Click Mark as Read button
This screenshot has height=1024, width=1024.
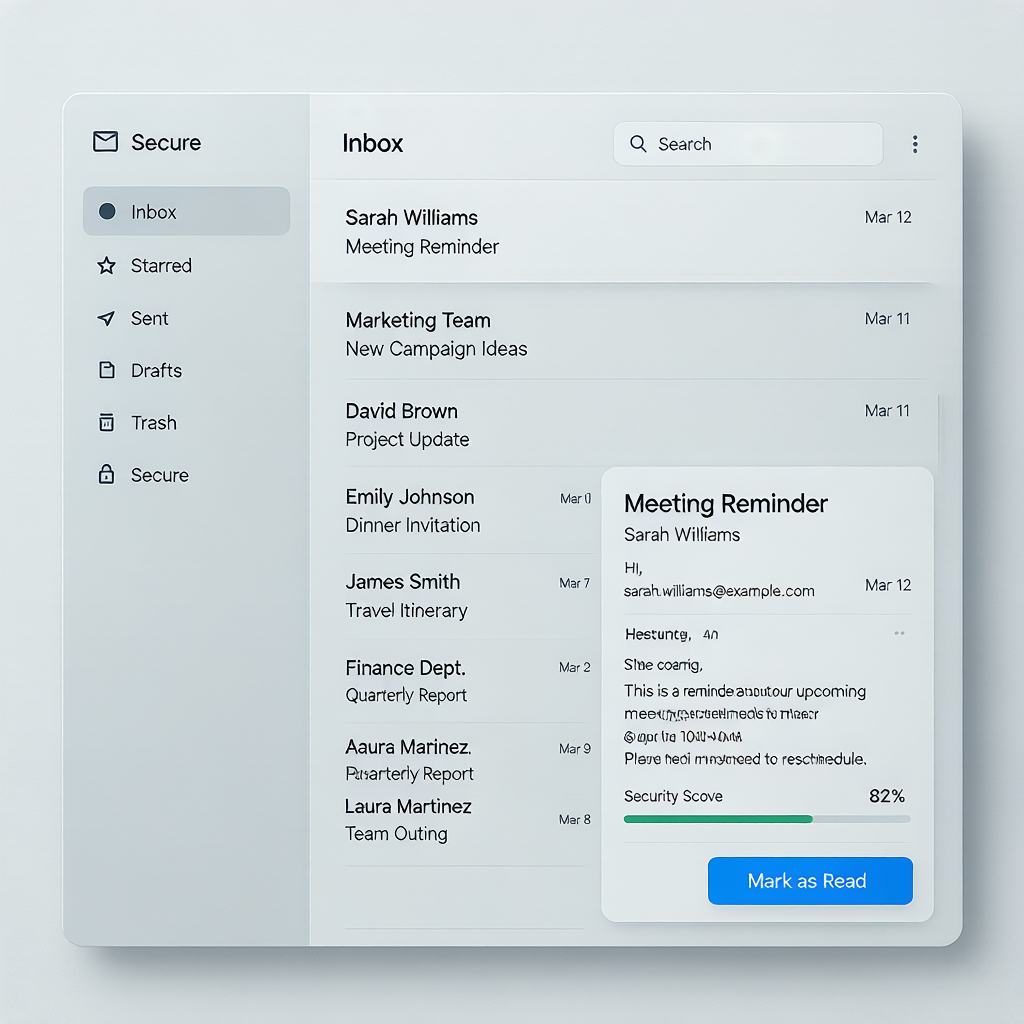coord(810,881)
